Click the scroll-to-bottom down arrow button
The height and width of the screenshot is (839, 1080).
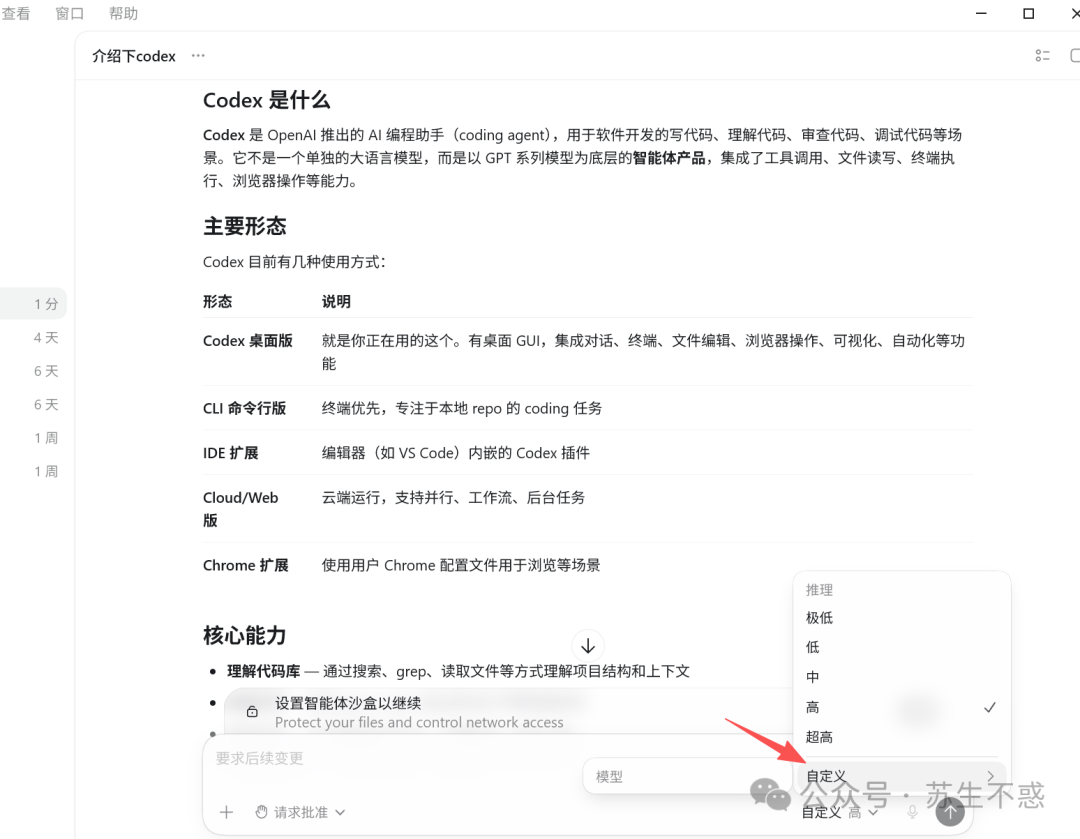coord(588,646)
